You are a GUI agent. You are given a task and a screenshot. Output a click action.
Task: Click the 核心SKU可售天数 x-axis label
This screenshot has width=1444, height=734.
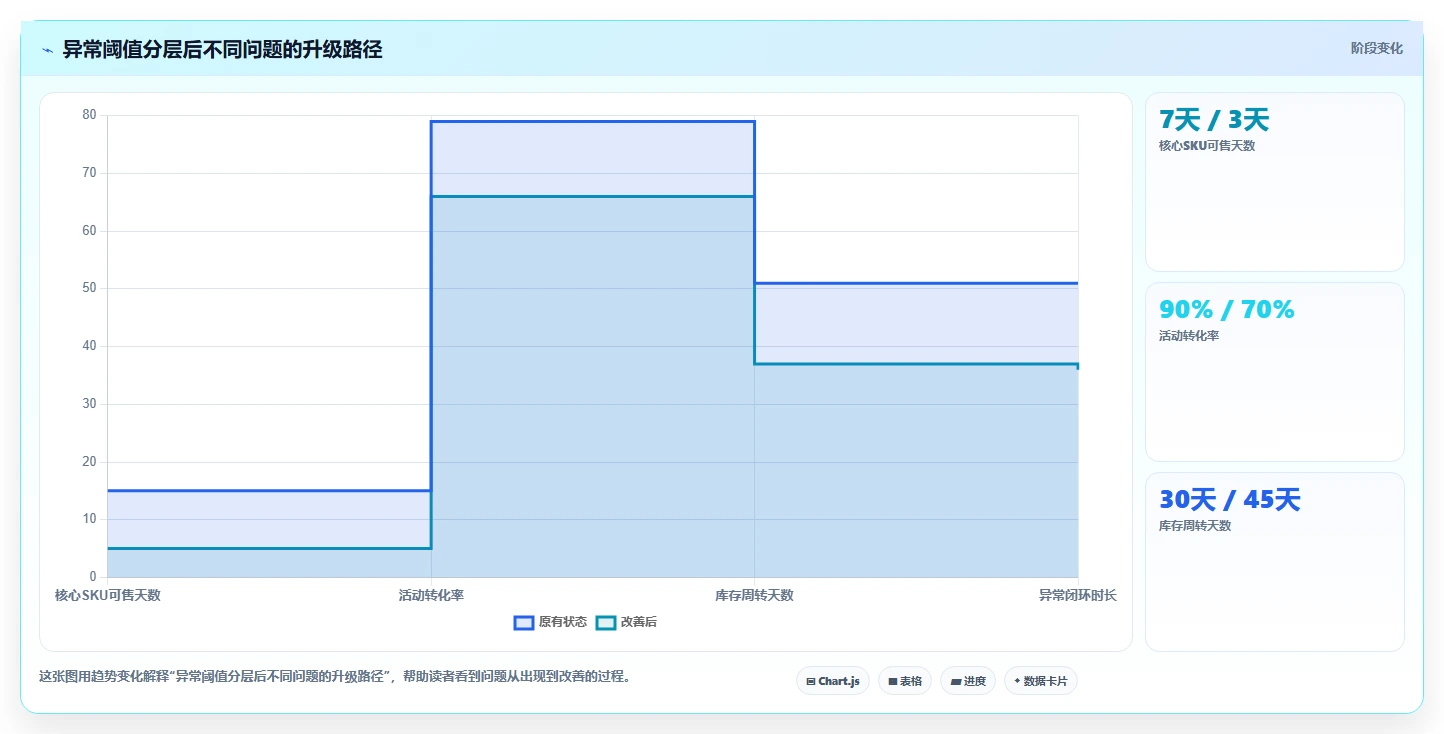[108, 595]
